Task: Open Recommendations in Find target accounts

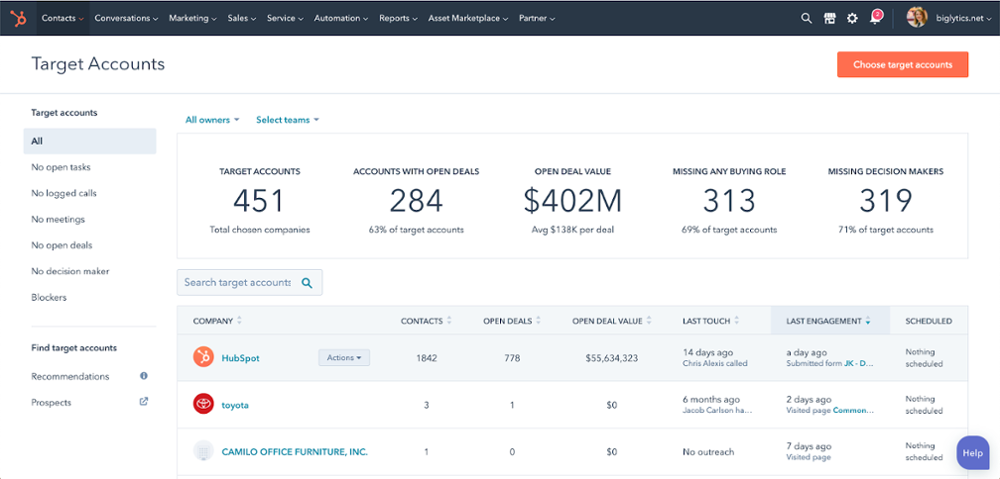Action: 70,376
